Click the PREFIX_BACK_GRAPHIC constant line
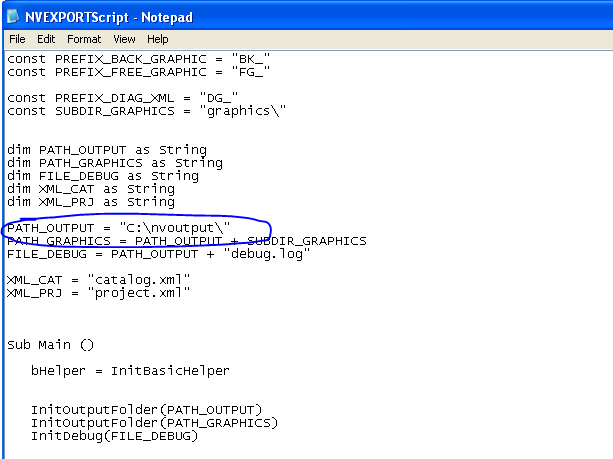The width and height of the screenshot is (613, 459). (138, 59)
